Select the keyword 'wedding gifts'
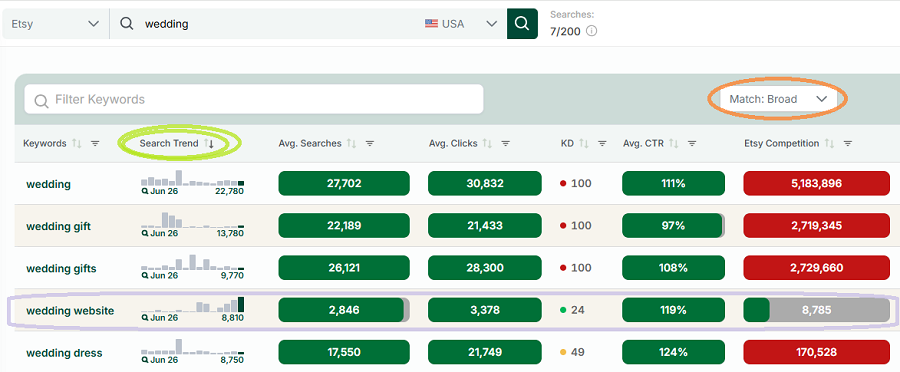 [61, 269]
